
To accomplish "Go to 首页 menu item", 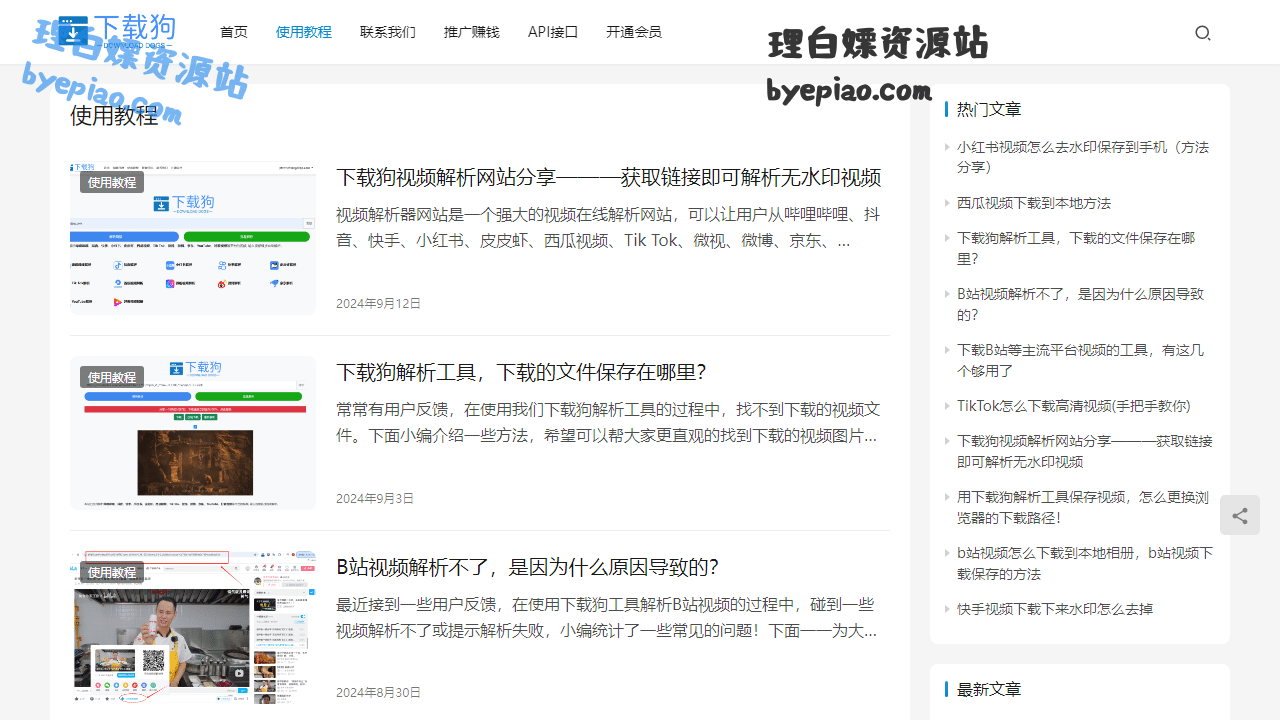I will [x=234, y=32].
